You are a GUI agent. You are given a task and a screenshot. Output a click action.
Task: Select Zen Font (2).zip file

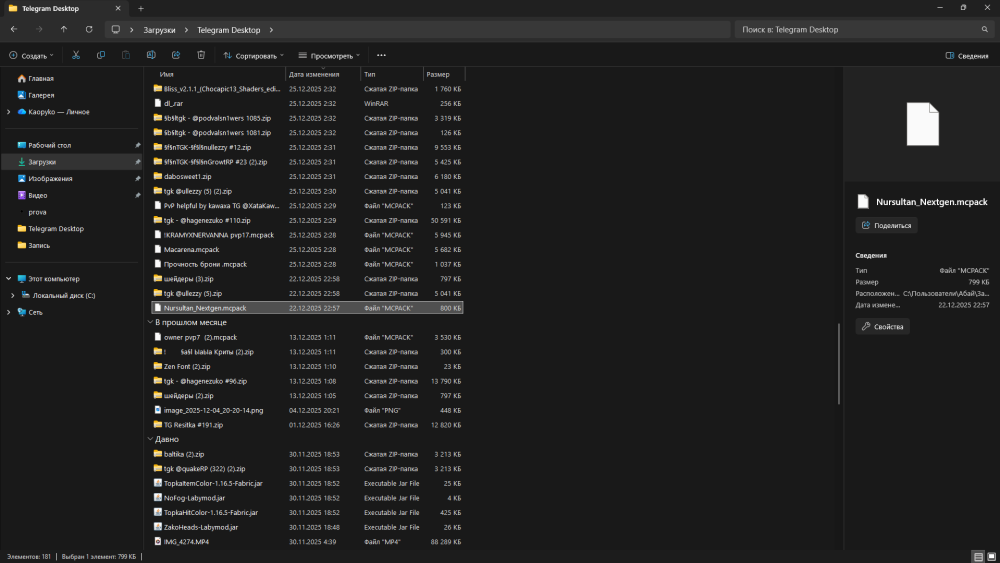pyautogui.click(x=307, y=367)
